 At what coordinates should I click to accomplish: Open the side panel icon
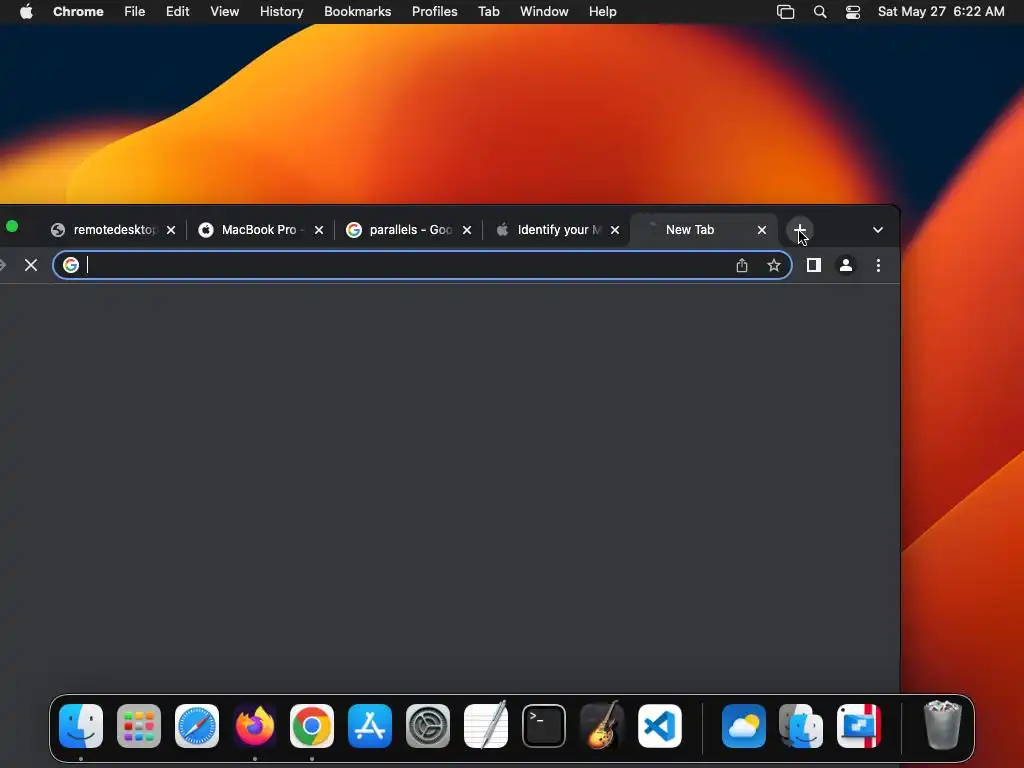(814, 265)
